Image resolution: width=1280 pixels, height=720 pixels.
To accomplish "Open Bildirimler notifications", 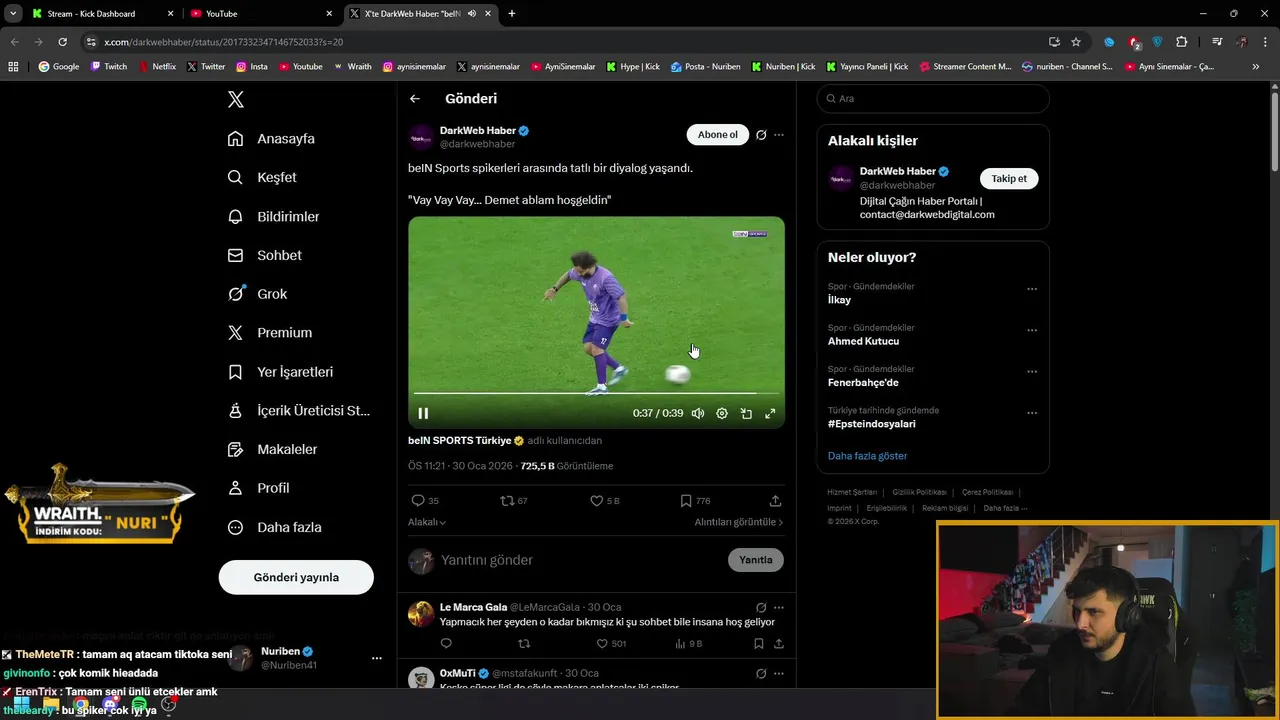I will click(x=273, y=216).
